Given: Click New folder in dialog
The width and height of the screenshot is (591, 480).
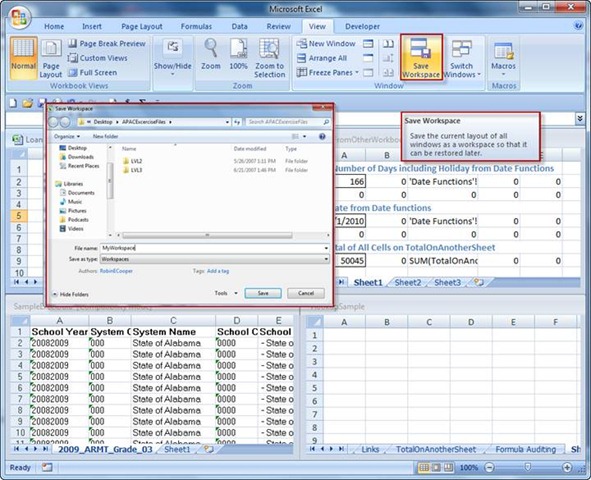Looking at the screenshot, I should [106, 136].
